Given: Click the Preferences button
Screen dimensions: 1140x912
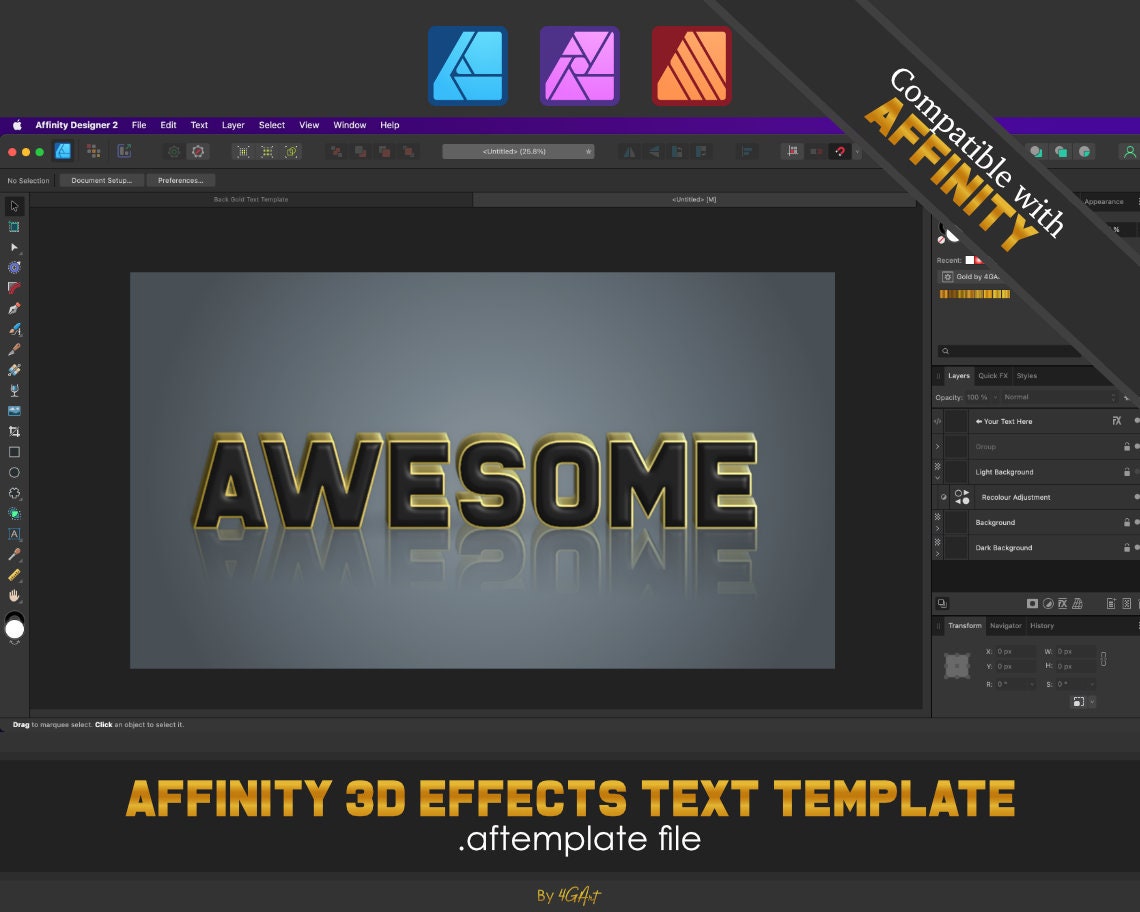Looking at the screenshot, I should [x=180, y=181].
